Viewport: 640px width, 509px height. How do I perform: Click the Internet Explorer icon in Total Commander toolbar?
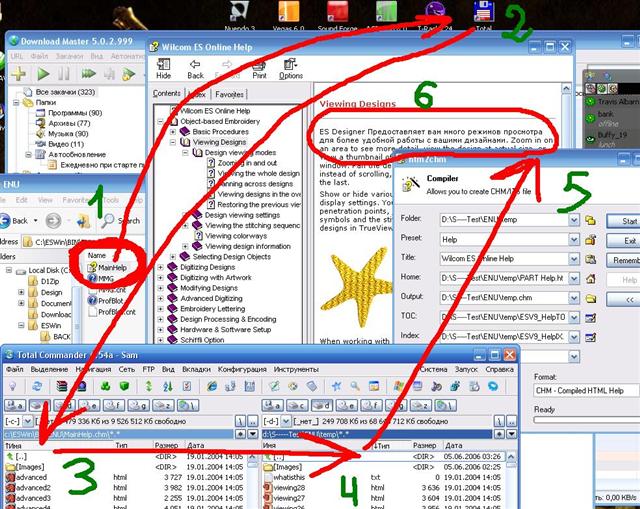click(x=211, y=386)
